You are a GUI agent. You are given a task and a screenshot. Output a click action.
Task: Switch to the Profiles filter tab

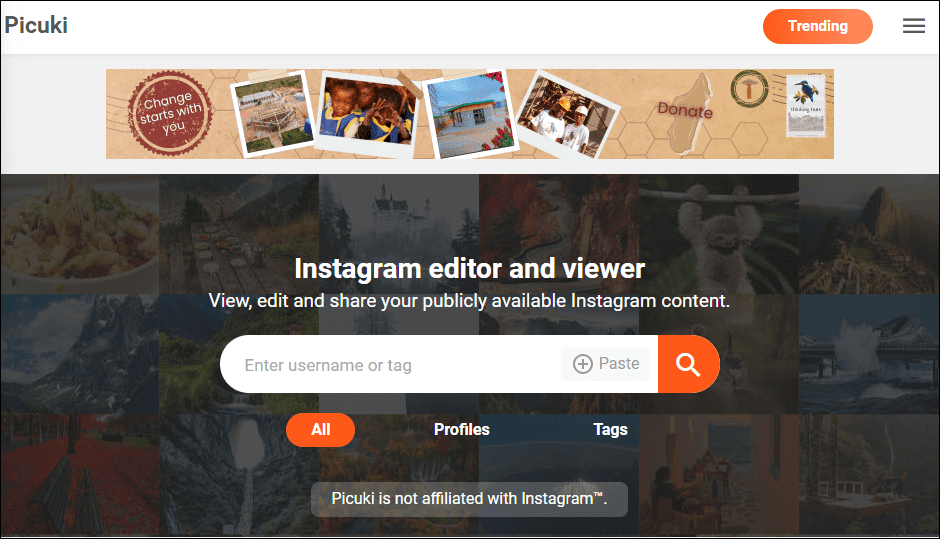(x=462, y=429)
